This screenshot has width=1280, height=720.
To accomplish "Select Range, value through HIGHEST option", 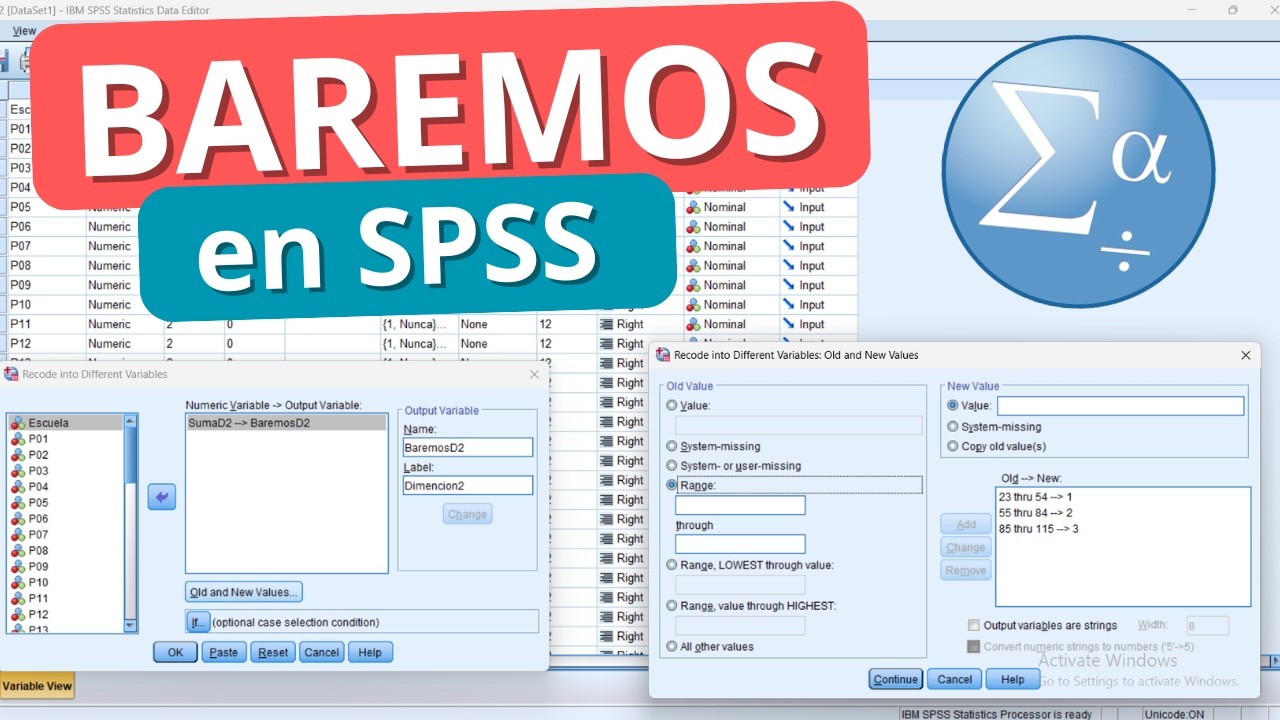I will click(x=672, y=606).
